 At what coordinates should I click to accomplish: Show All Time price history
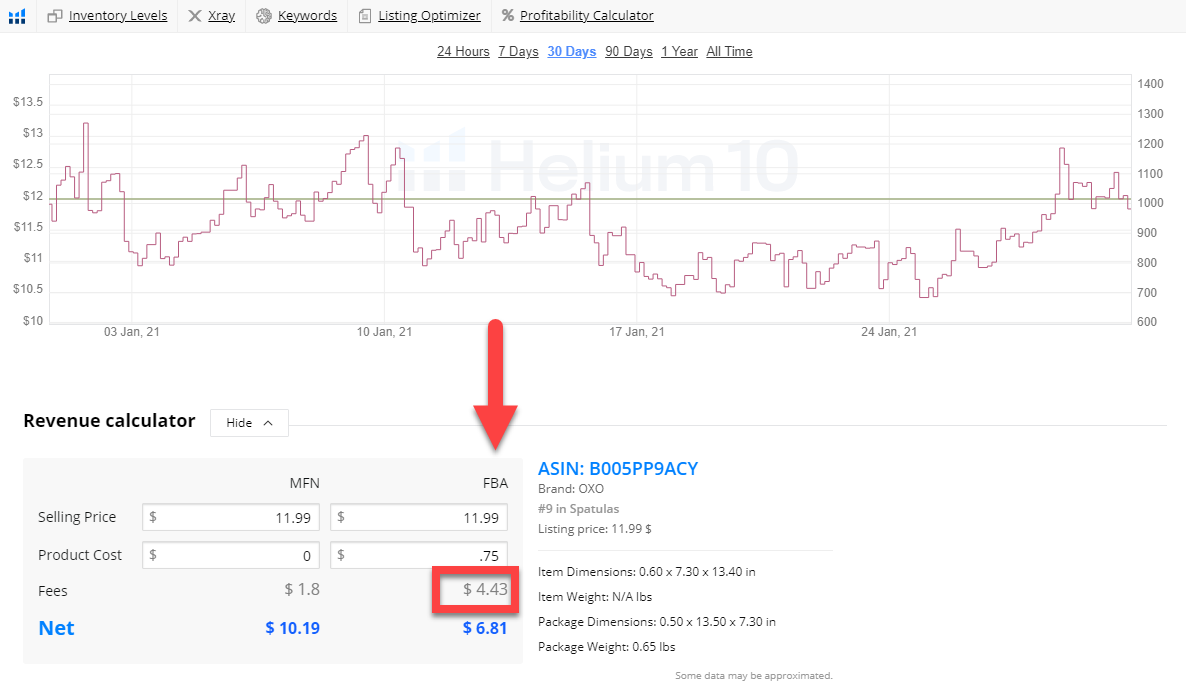click(x=729, y=51)
